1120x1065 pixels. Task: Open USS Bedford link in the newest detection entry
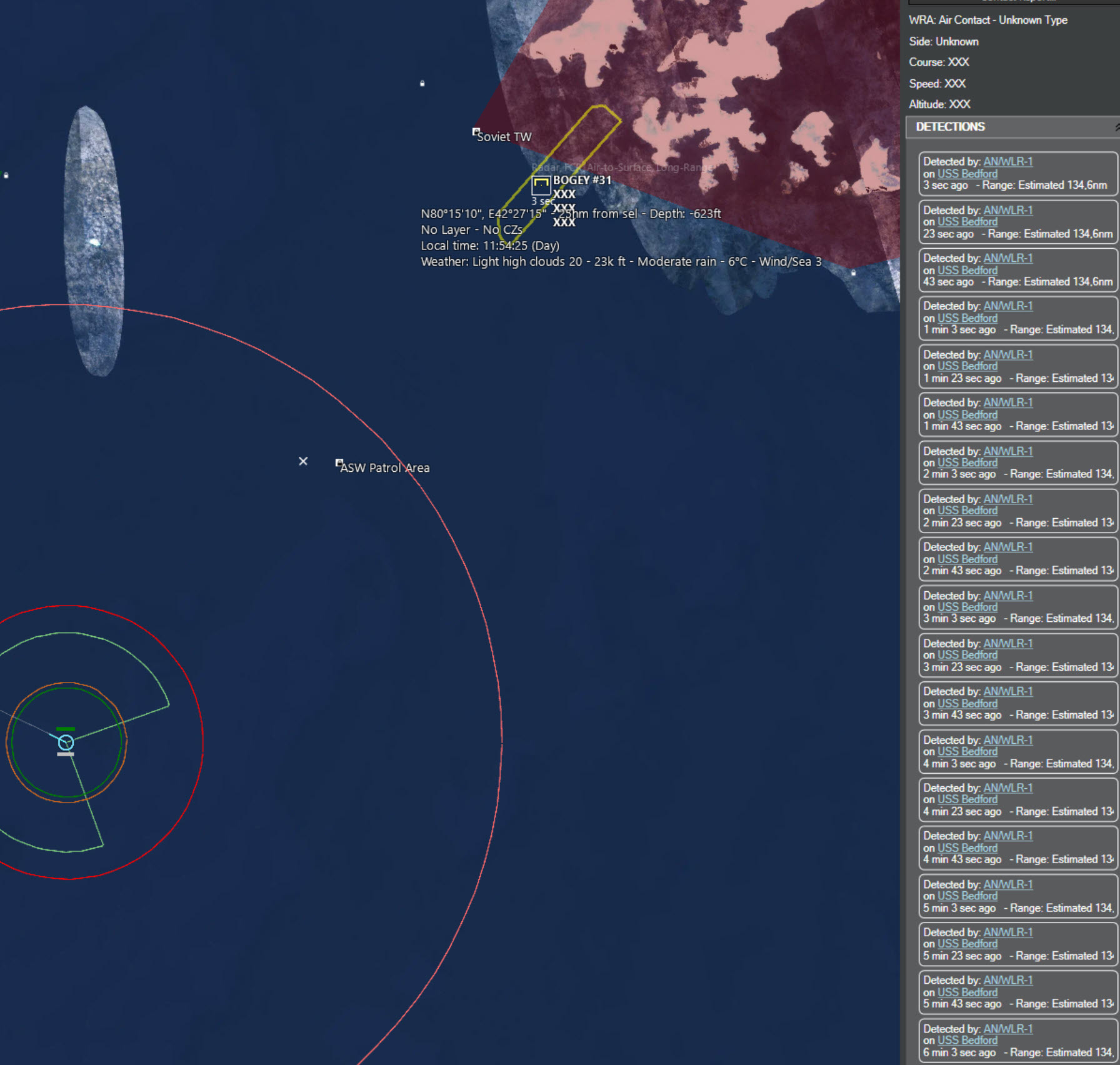coord(967,174)
